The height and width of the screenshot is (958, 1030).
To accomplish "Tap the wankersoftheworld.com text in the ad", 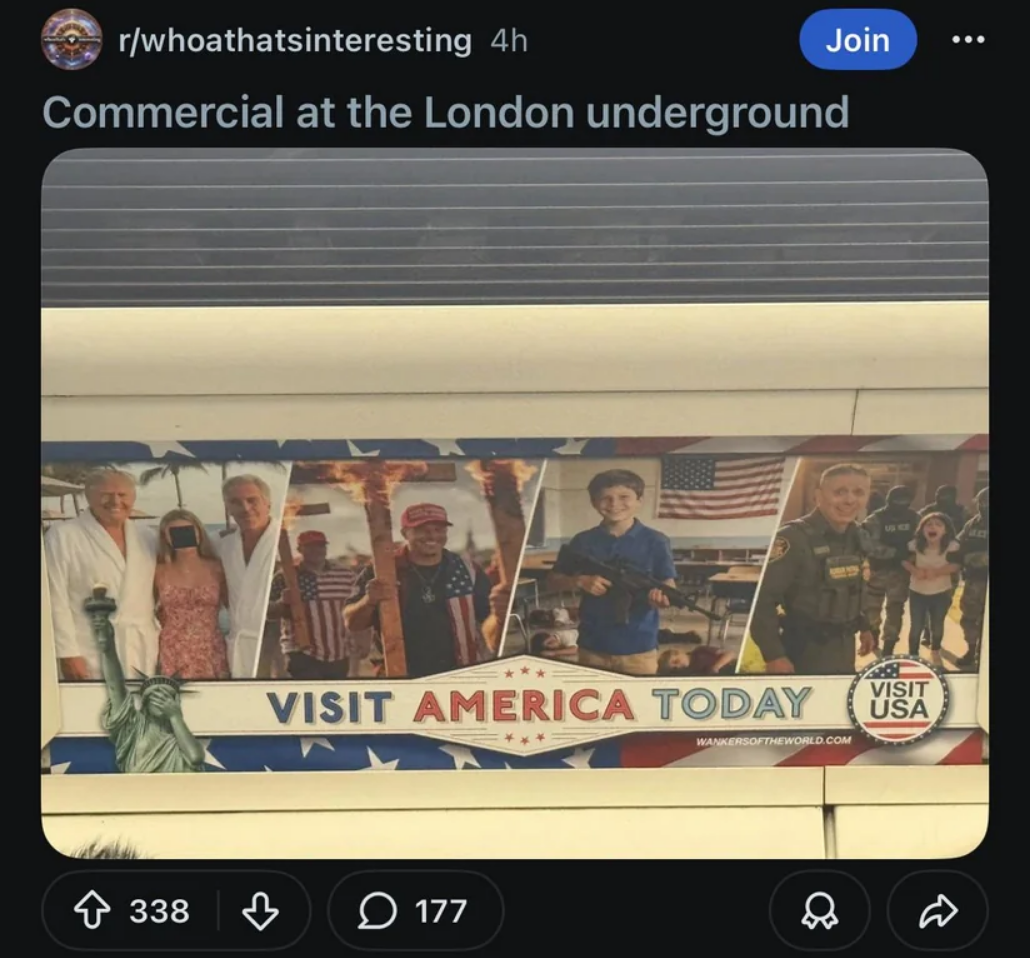I will [x=773, y=741].
